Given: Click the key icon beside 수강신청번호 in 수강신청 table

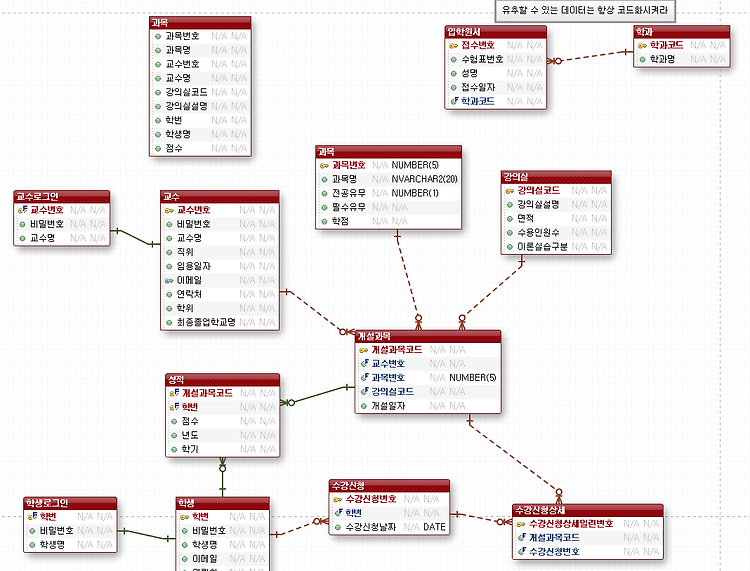Looking at the screenshot, I should coord(337,499).
